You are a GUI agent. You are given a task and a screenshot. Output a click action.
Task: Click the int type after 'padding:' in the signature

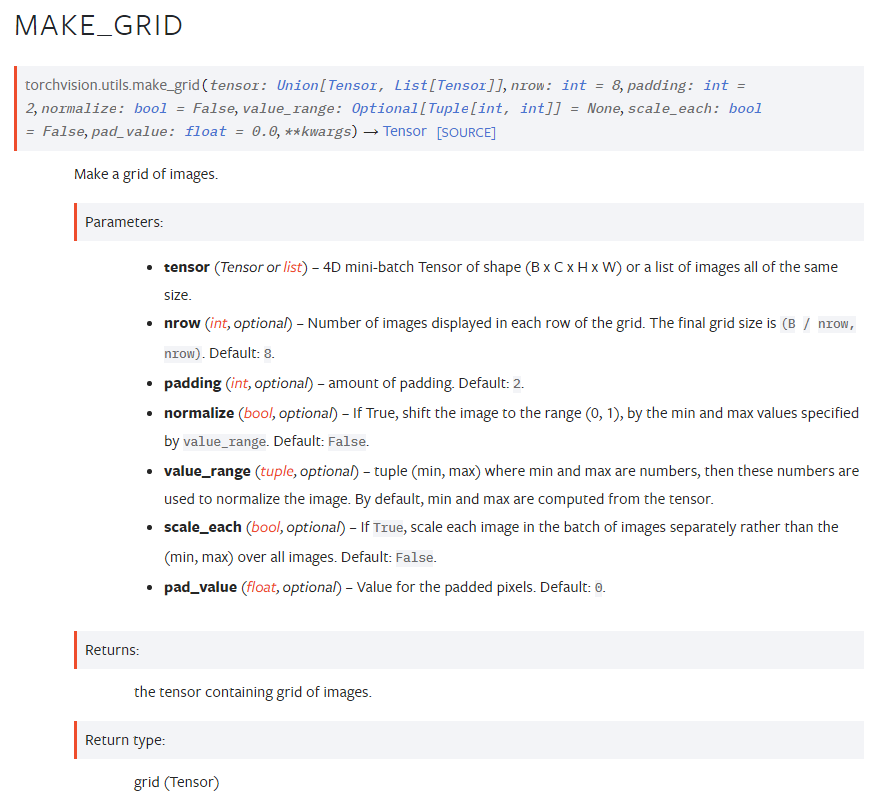pos(716,86)
